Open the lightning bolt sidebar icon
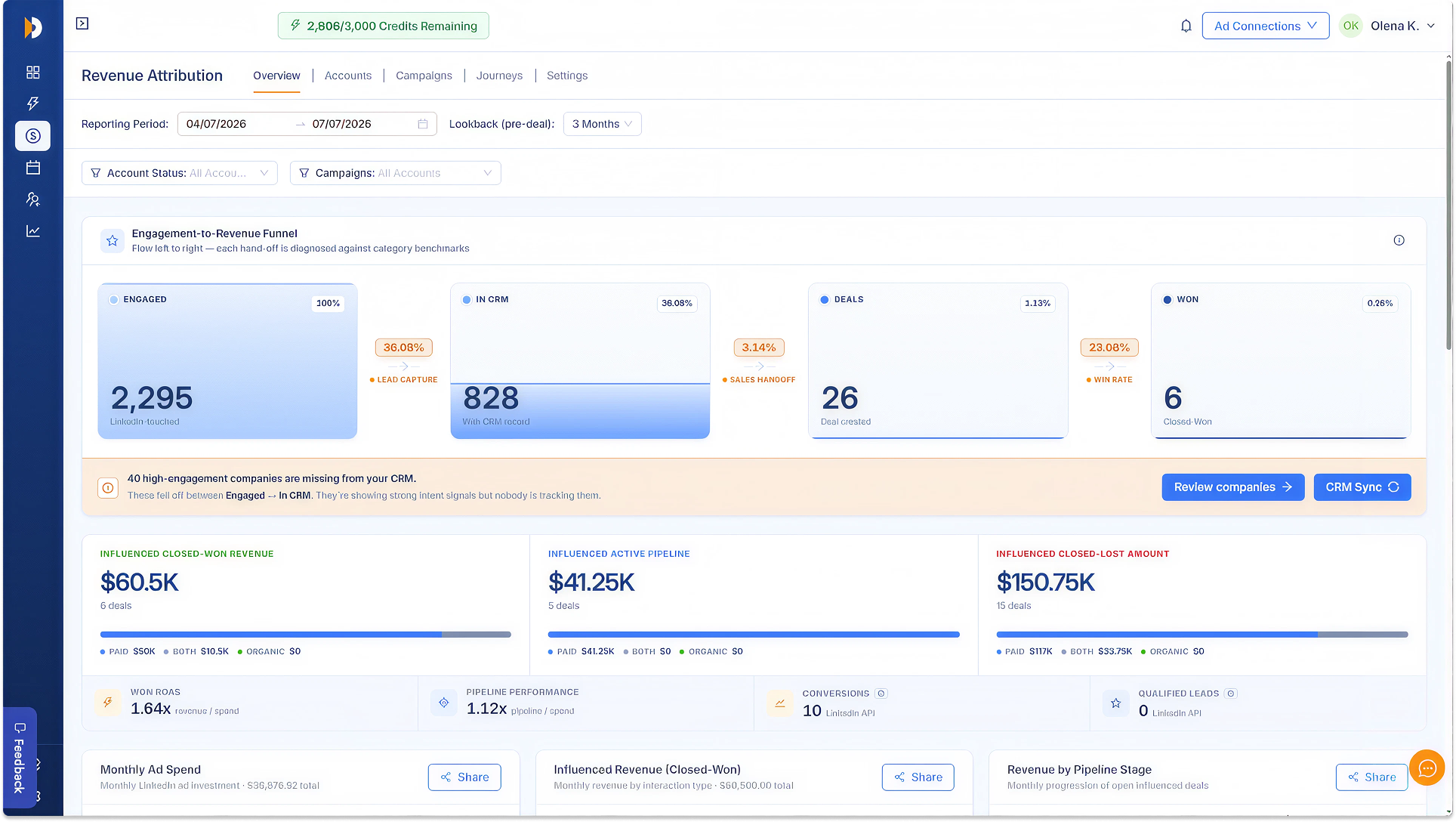The image size is (1456, 822). tap(32, 104)
